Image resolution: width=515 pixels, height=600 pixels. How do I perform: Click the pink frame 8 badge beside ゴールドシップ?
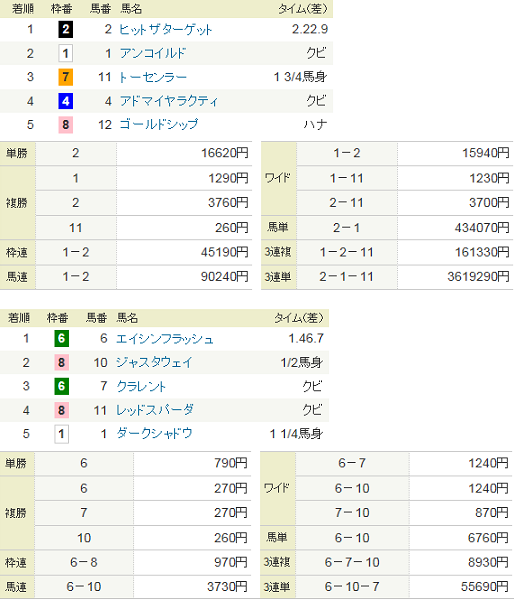point(65,124)
